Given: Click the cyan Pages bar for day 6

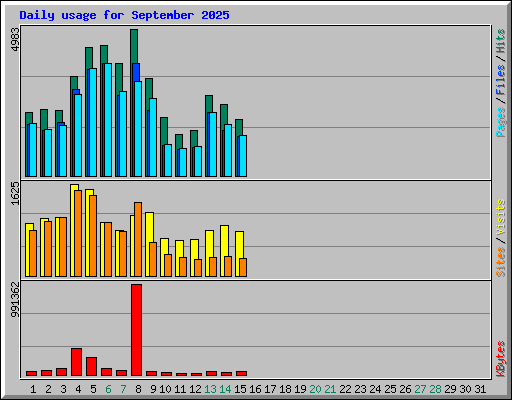Looking at the screenshot, I should coord(108,120).
